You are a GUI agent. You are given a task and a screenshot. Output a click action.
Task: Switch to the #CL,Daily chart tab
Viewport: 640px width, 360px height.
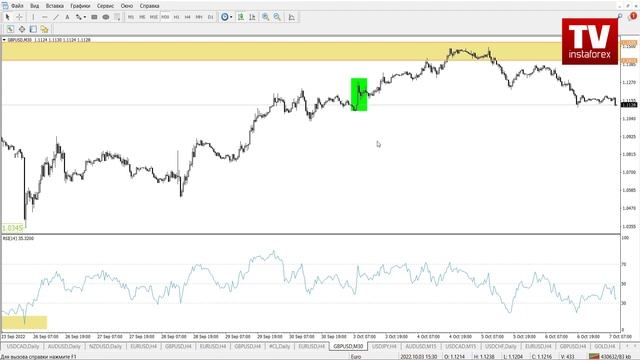click(x=280, y=346)
